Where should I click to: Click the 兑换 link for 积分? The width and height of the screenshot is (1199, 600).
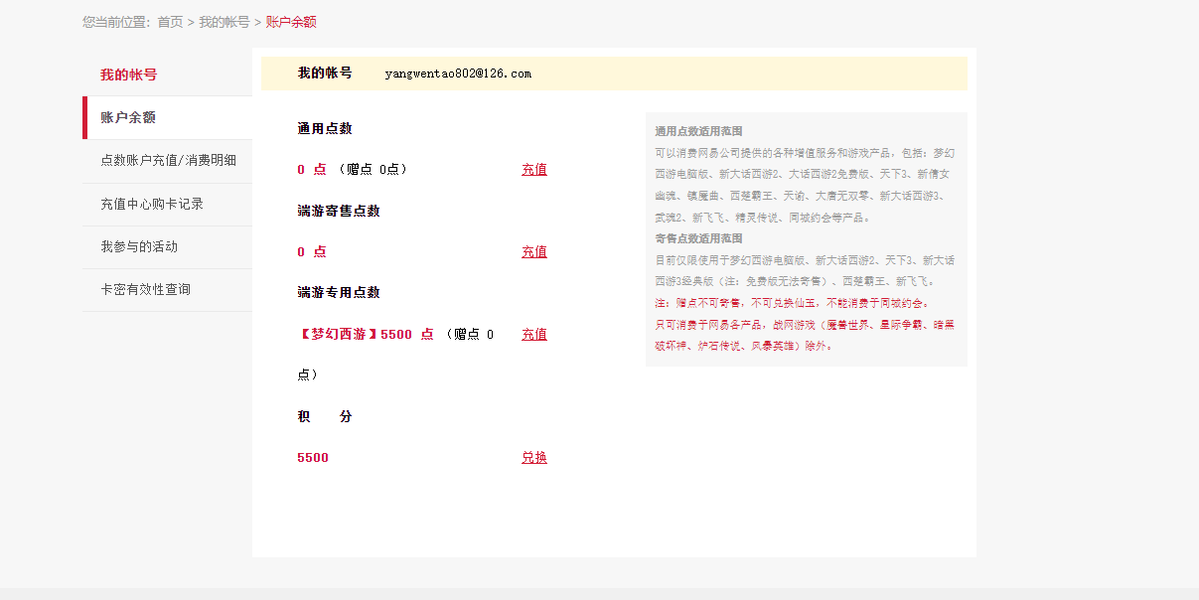pos(534,458)
